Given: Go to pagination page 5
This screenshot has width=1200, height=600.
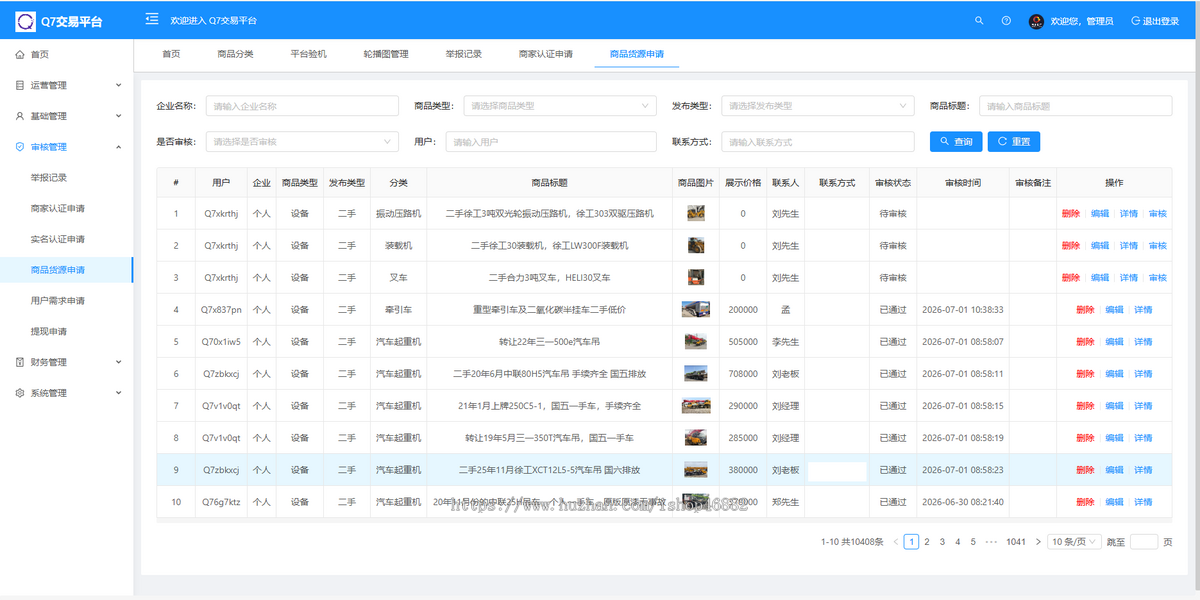Looking at the screenshot, I should pos(973,541).
